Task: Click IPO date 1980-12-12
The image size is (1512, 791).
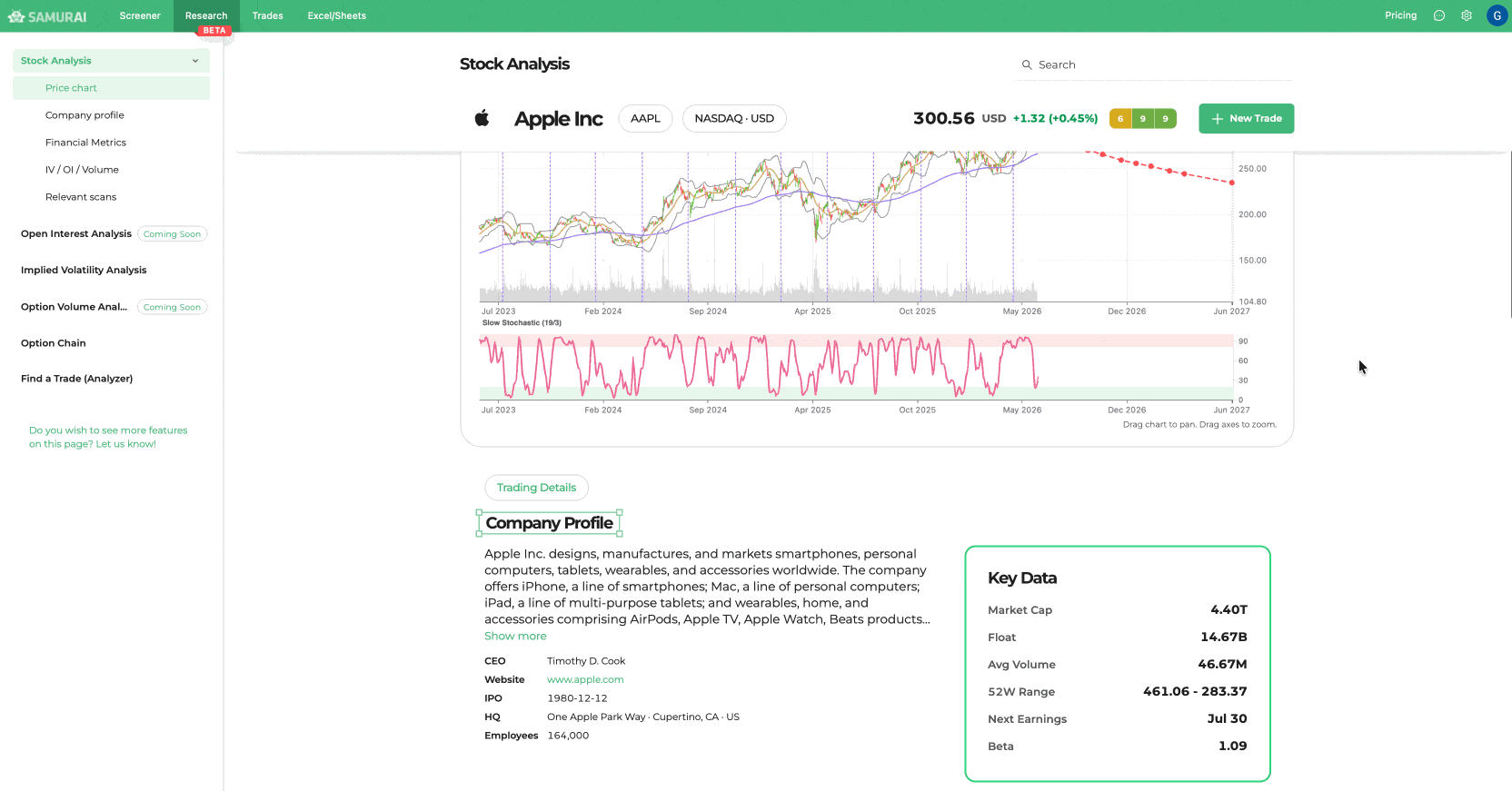Action: [x=577, y=698]
